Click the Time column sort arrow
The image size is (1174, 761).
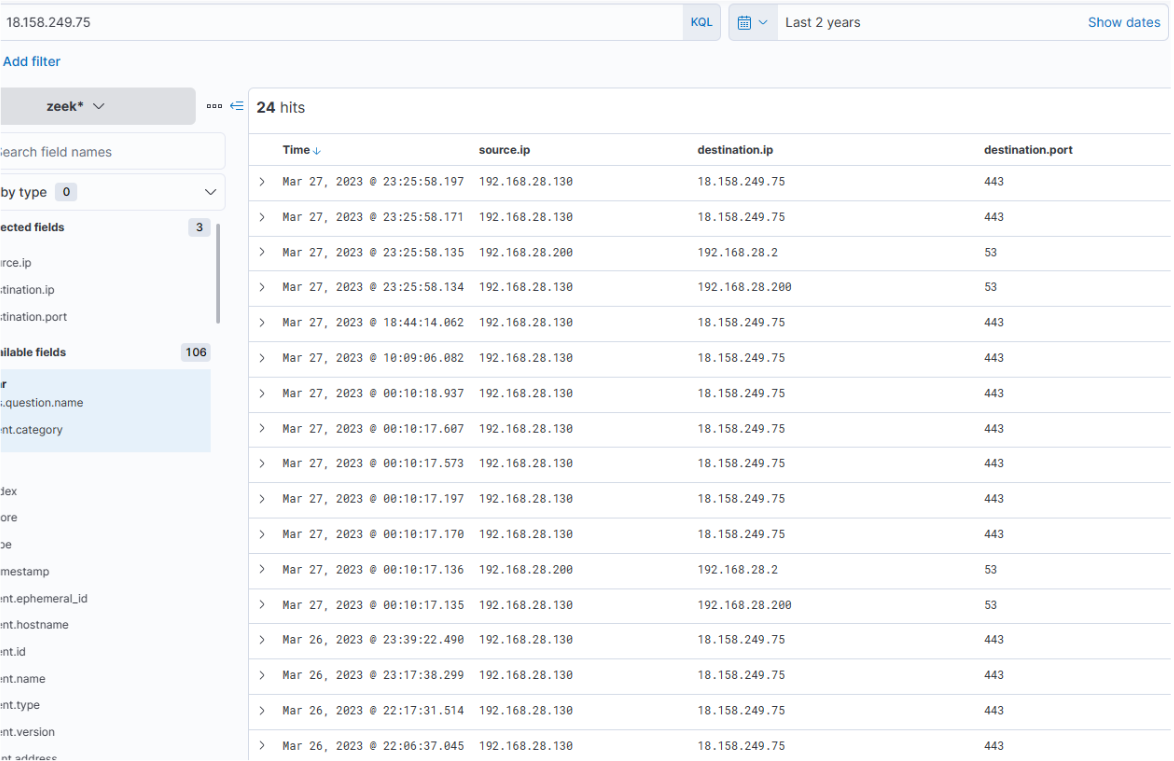pyautogui.click(x=318, y=151)
